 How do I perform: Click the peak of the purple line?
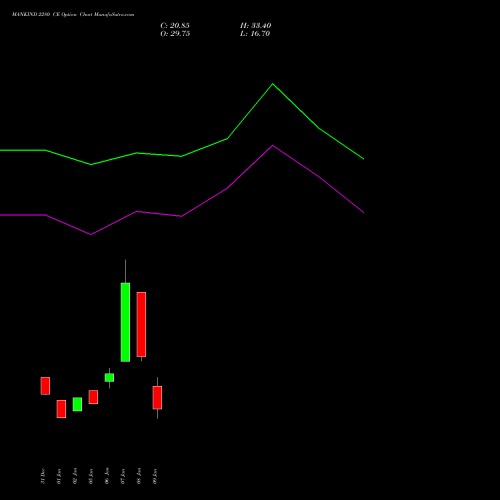tap(273, 145)
